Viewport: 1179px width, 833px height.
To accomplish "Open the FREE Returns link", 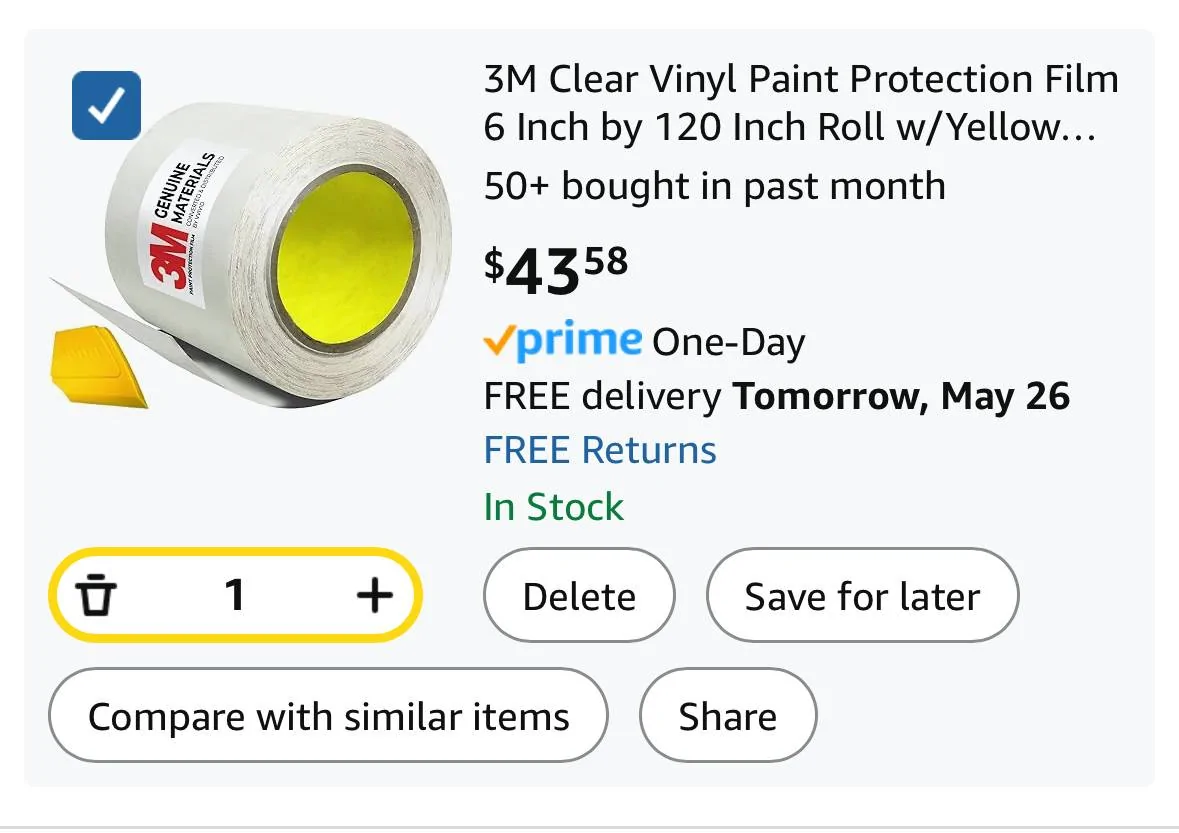I will pyautogui.click(x=600, y=450).
